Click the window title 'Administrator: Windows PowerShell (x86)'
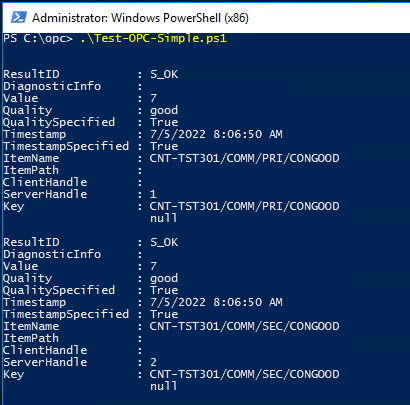This screenshot has height=405, width=410. click(140, 18)
